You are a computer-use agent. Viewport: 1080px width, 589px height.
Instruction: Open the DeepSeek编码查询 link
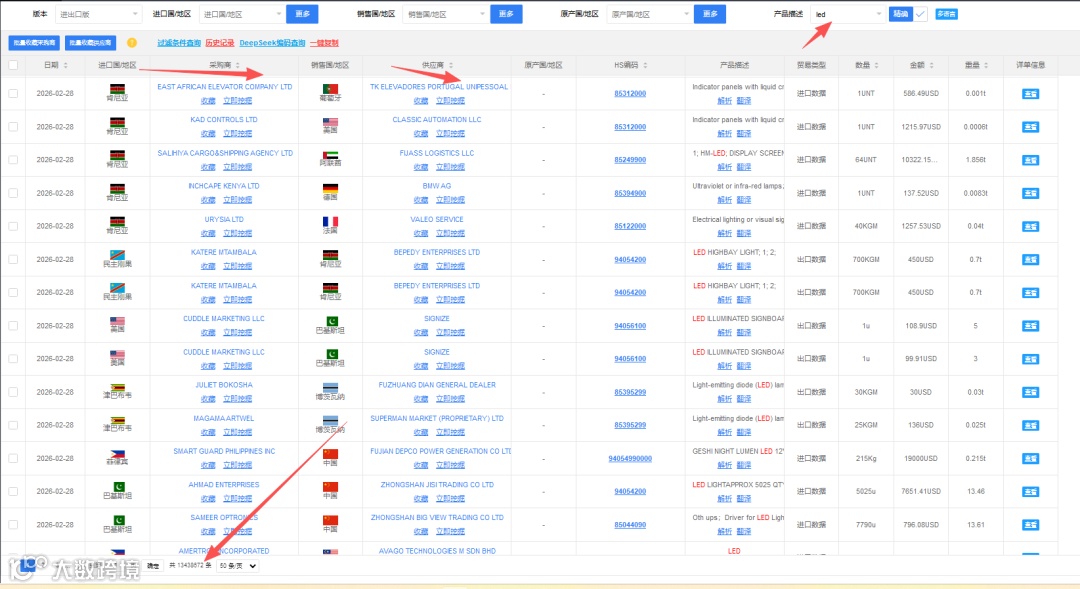[273, 43]
